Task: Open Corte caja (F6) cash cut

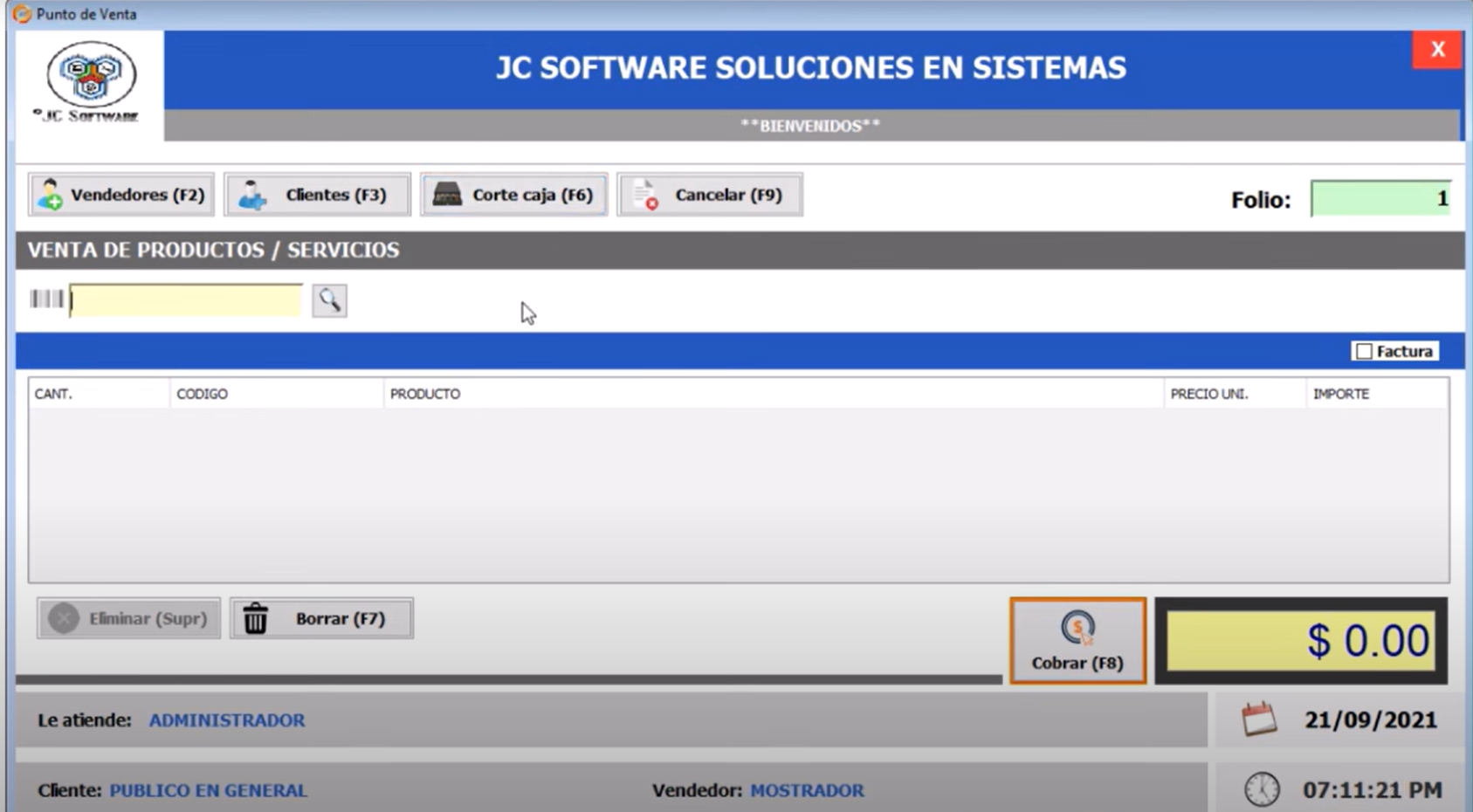Action: pos(513,195)
